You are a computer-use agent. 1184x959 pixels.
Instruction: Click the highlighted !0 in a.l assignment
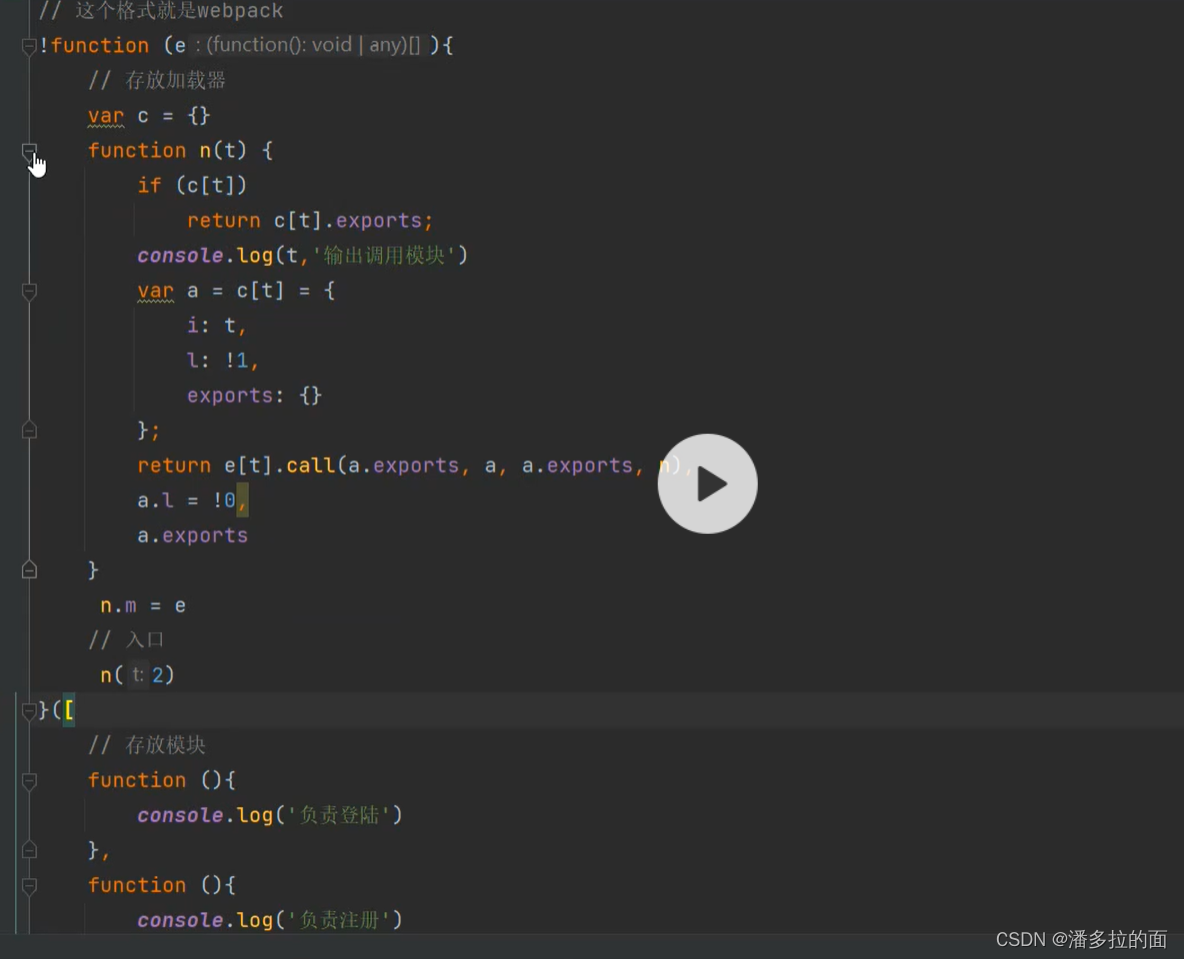coord(230,500)
